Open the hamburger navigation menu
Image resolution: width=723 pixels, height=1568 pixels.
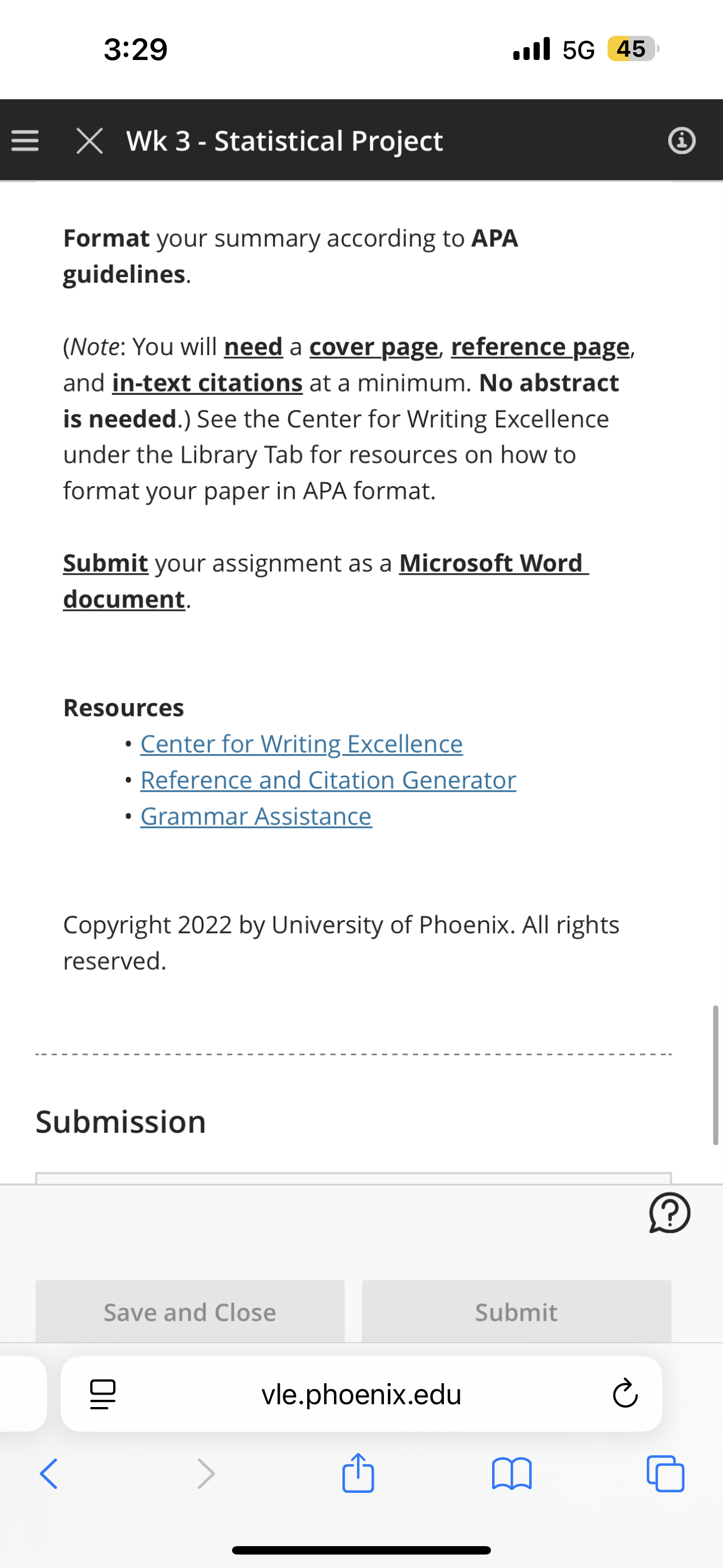25,141
